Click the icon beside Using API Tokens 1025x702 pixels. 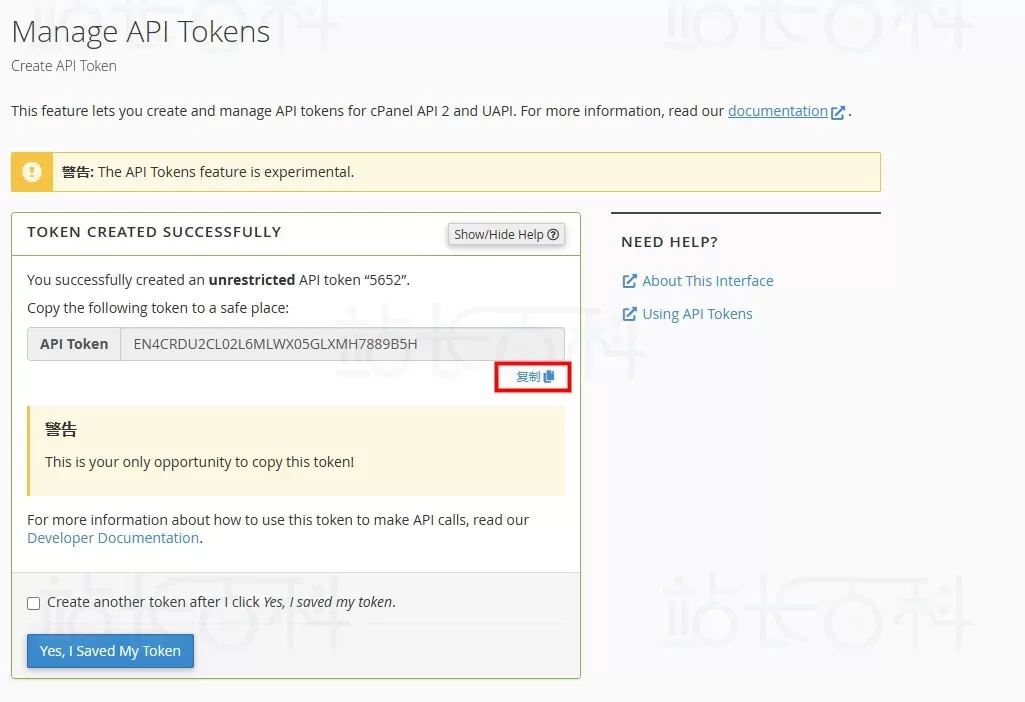[x=629, y=314]
